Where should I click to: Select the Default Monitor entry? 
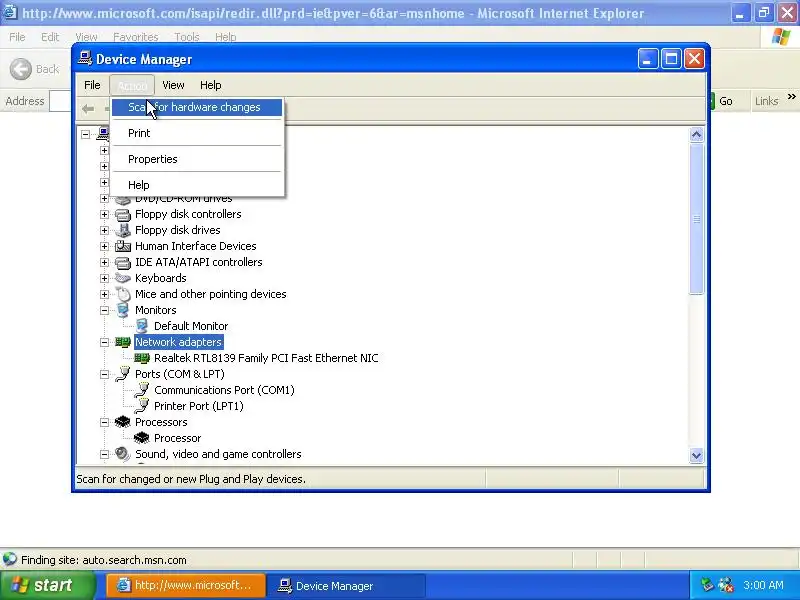point(191,326)
